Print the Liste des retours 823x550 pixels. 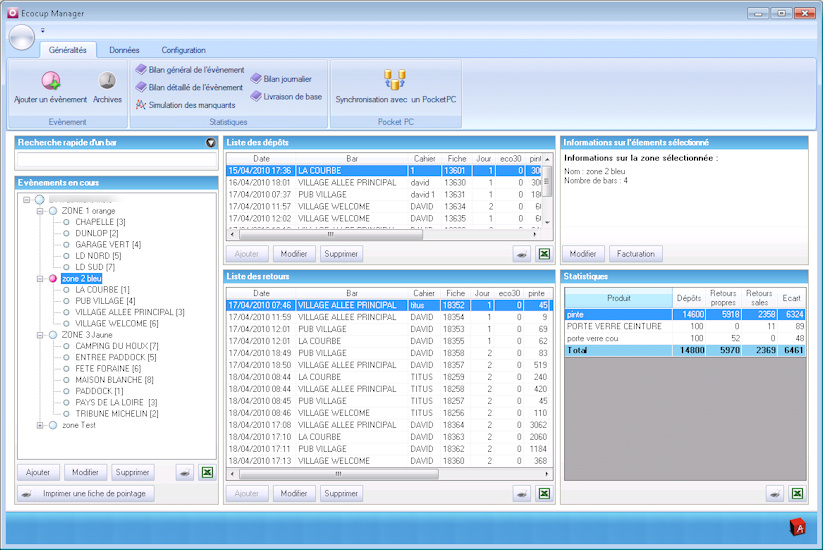click(x=521, y=493)
